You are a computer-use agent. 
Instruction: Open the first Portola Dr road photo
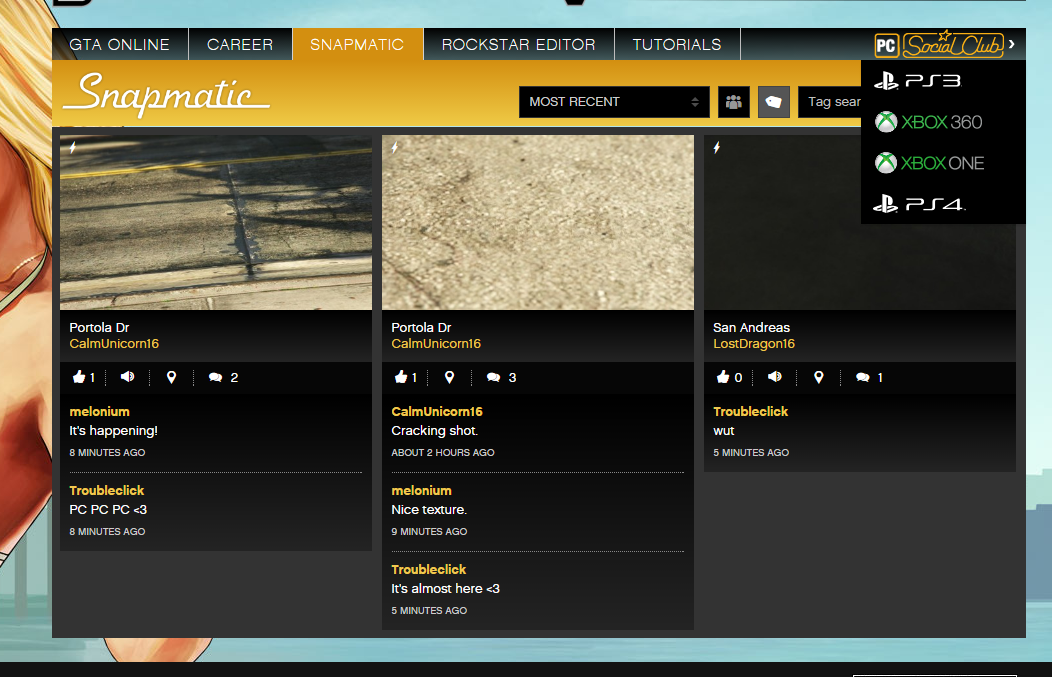tap(216, 223)
